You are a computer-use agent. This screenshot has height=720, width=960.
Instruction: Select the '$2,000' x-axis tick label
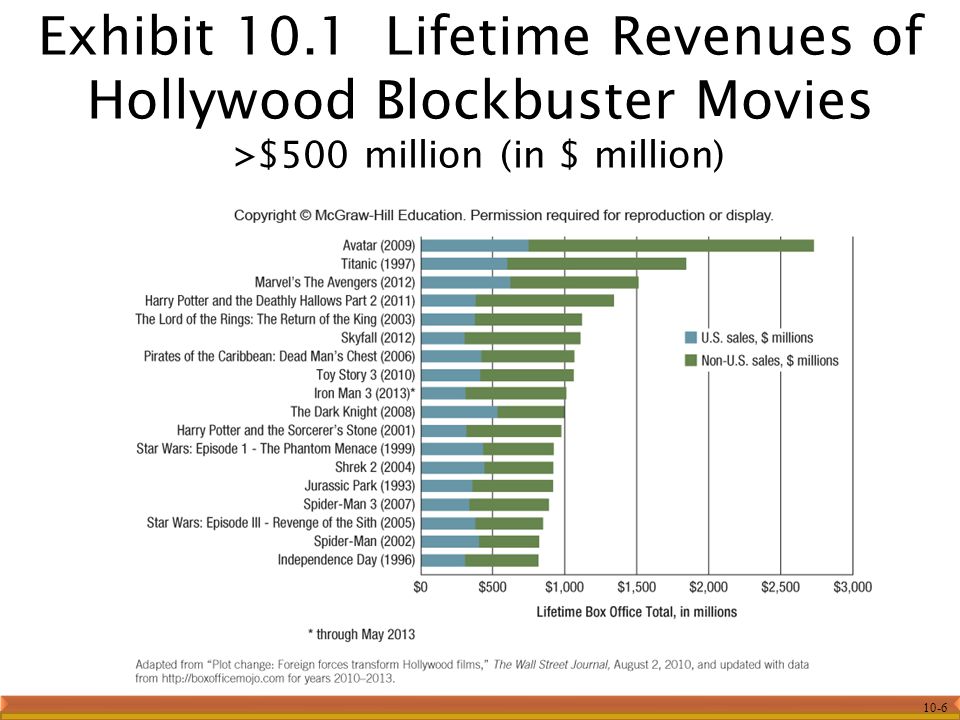[x=708, y=587]
